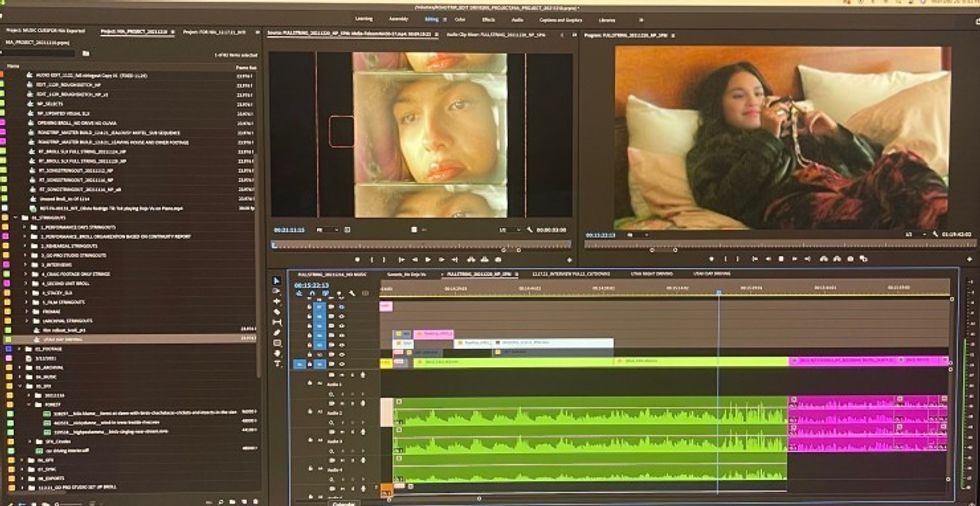980x506 pixels.
Task: Toggle lock on top video track
Action: [309, 307]
